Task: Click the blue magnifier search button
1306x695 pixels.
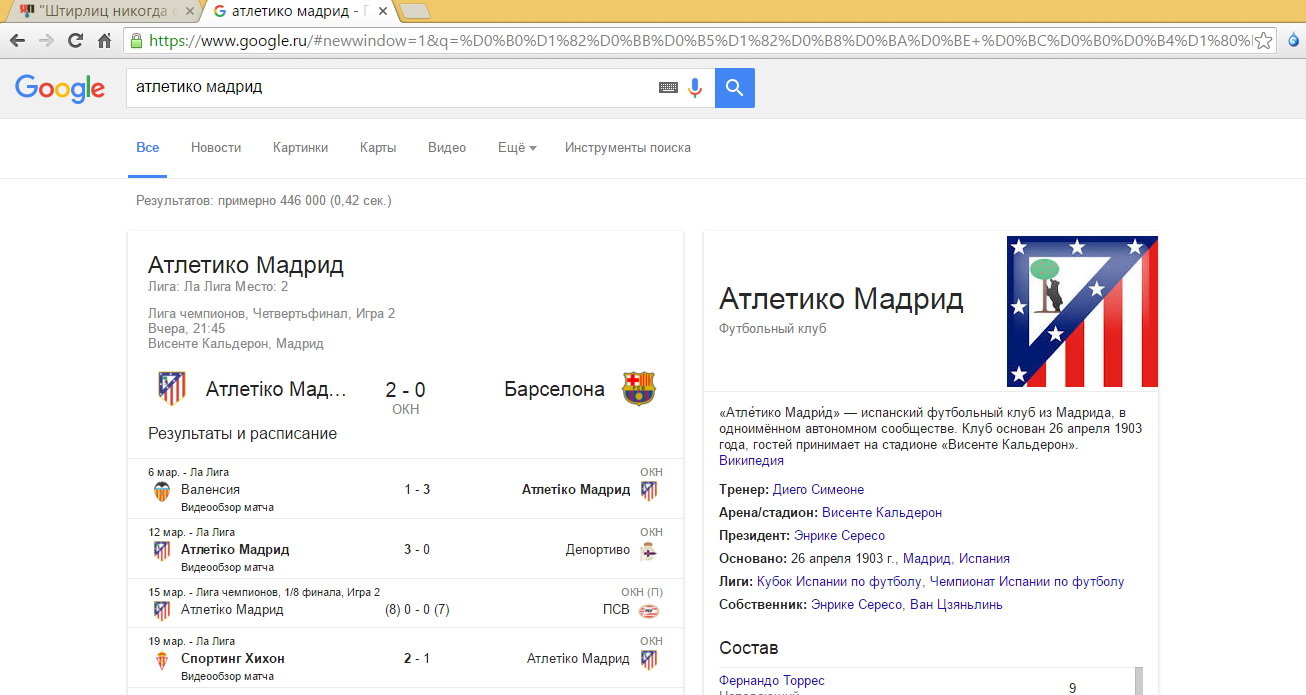Action: coord(735,88)
